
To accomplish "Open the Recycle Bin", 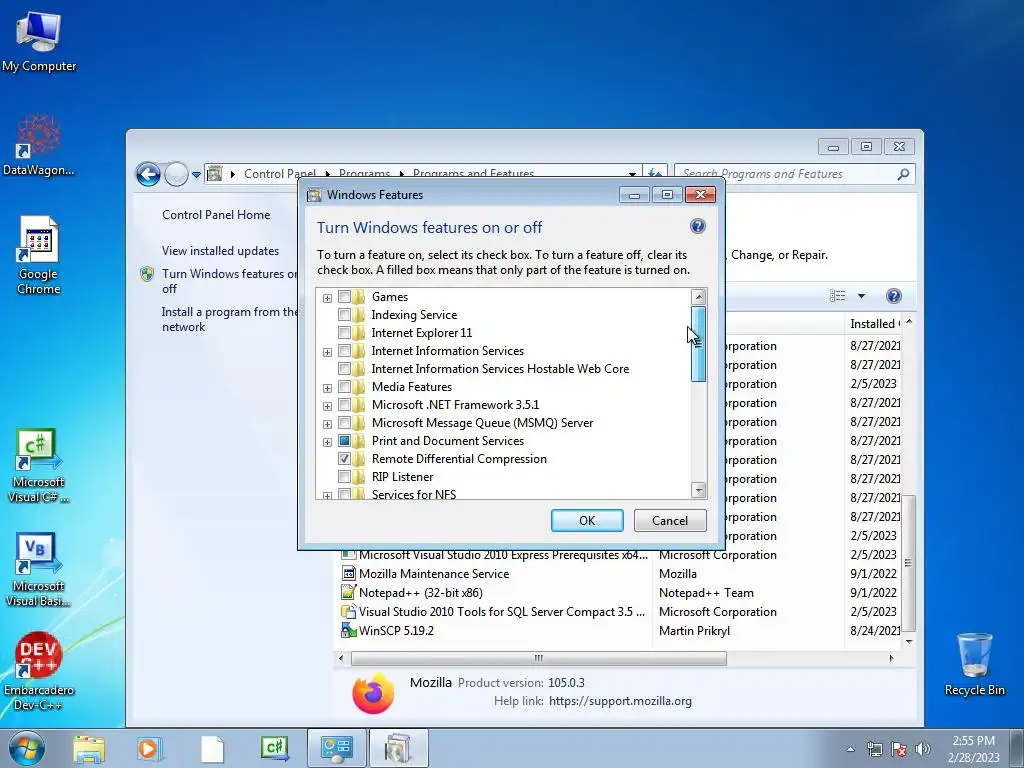I will pyautogui.click(x=974, y=664).
